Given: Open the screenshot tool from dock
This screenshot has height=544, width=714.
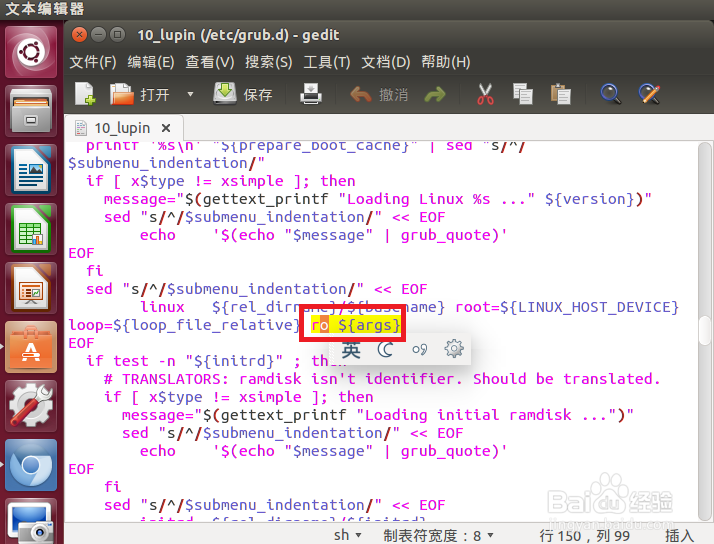Looking at the screenshot, I should click(x=31, y=521).
